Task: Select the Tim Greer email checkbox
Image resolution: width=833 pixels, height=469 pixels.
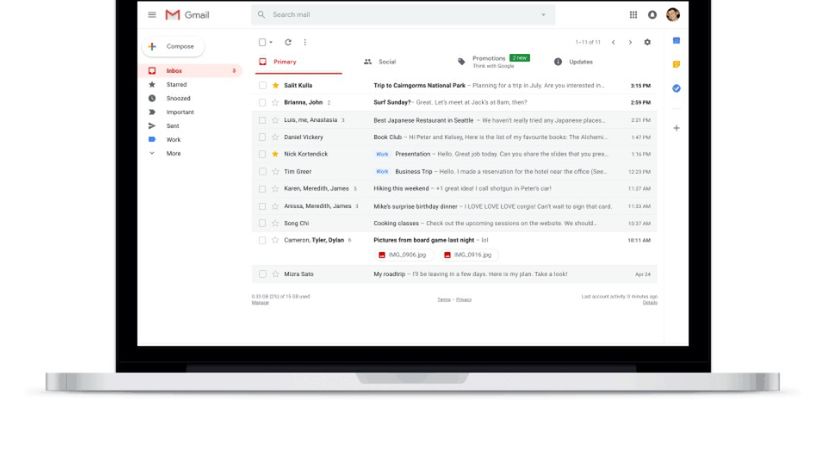Action: 262,172
